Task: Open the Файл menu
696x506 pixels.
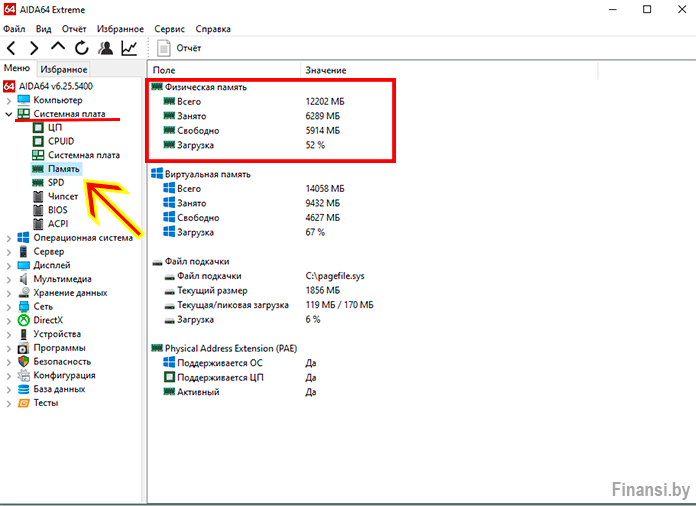Action: click(x=14, y=29)
